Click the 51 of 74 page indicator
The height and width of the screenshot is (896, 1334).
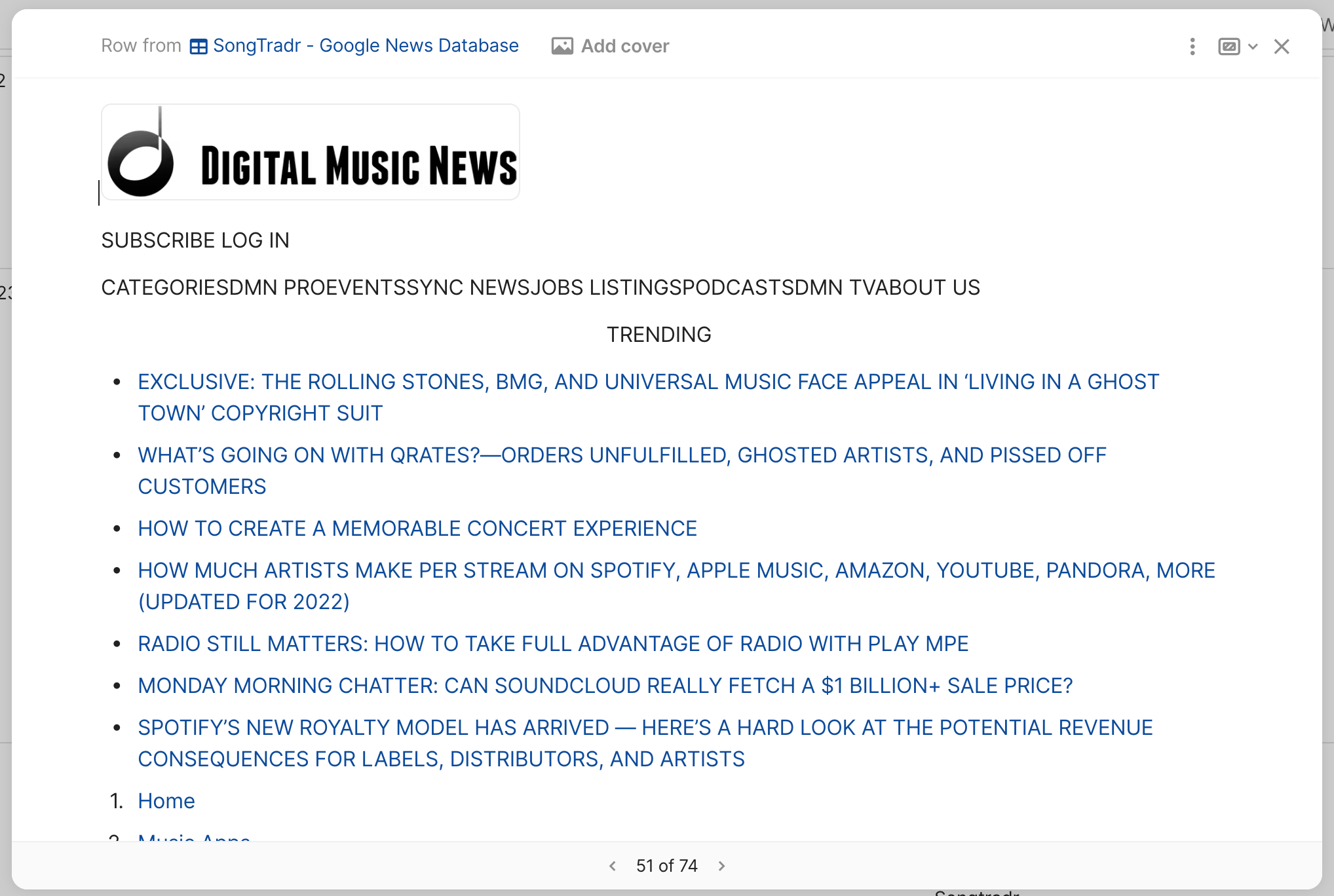pyautogui.click(x=666, y=865)
